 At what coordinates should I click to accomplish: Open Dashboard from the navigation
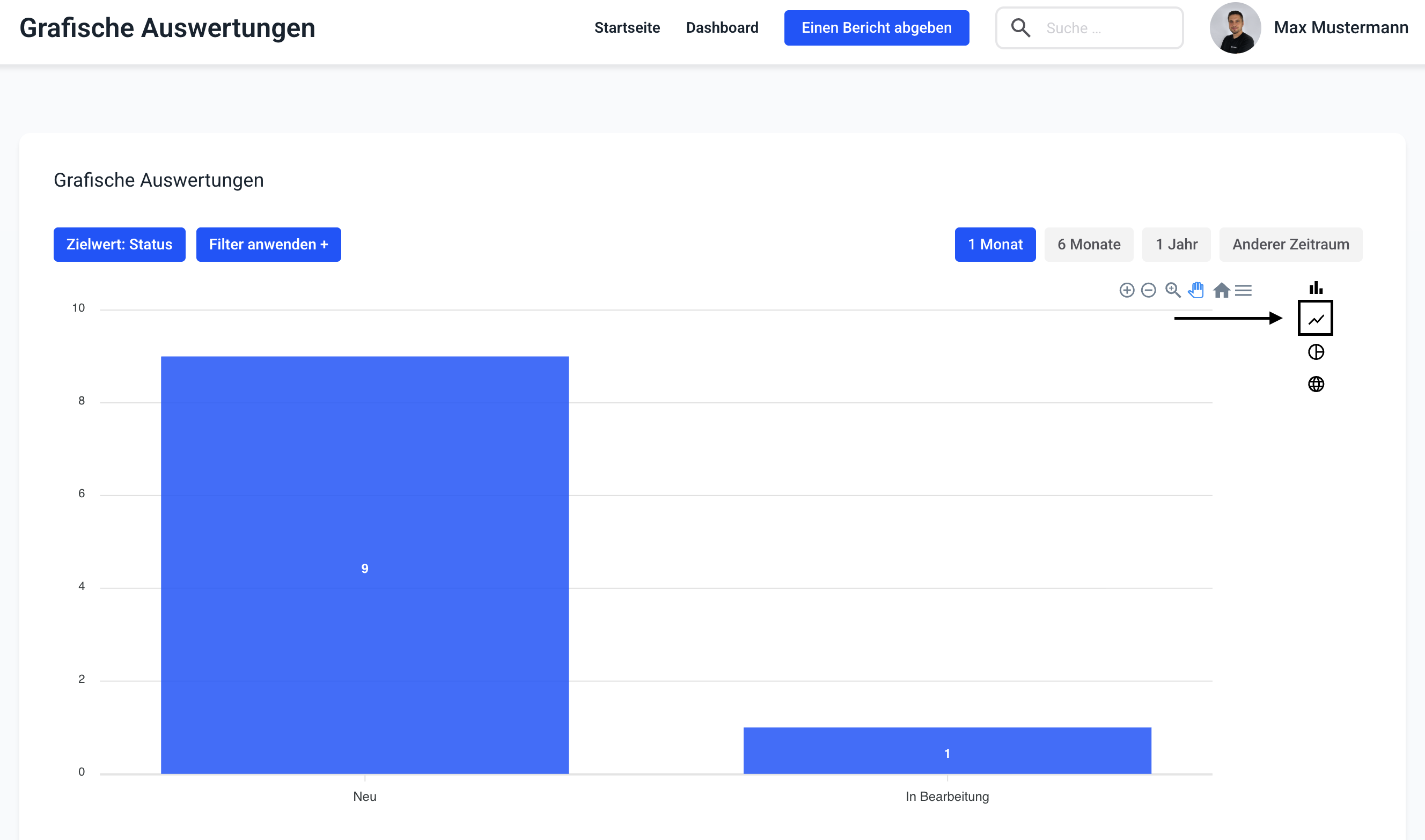coord(722,28)
